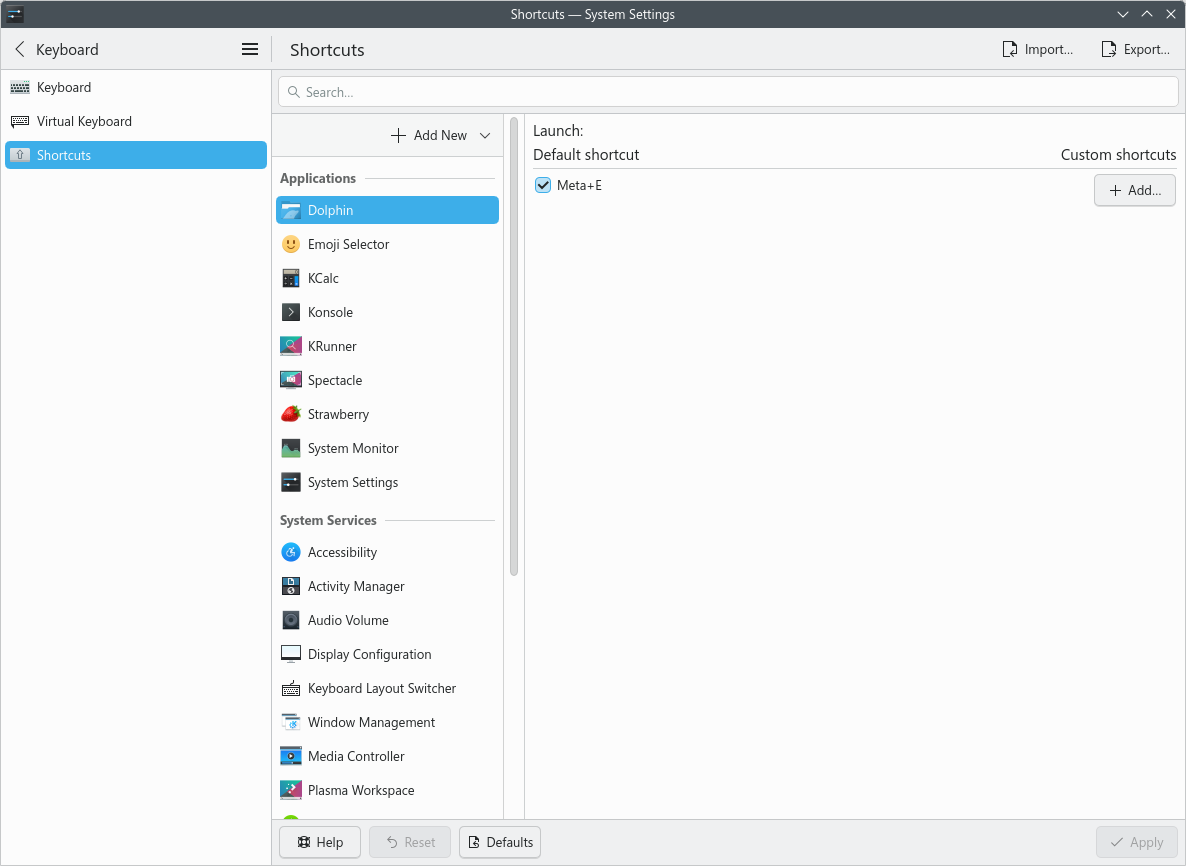Export the shortcut scheme
The image size is (1186, 866).
(1135, 49)
